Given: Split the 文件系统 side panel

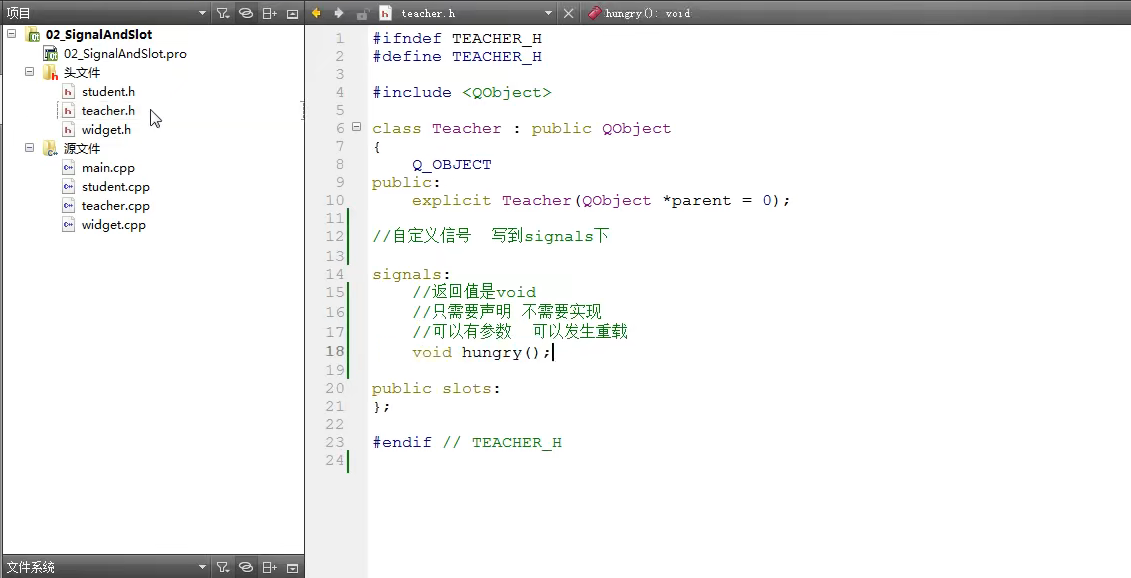Looking at the screenshot, I should [269, 567].
